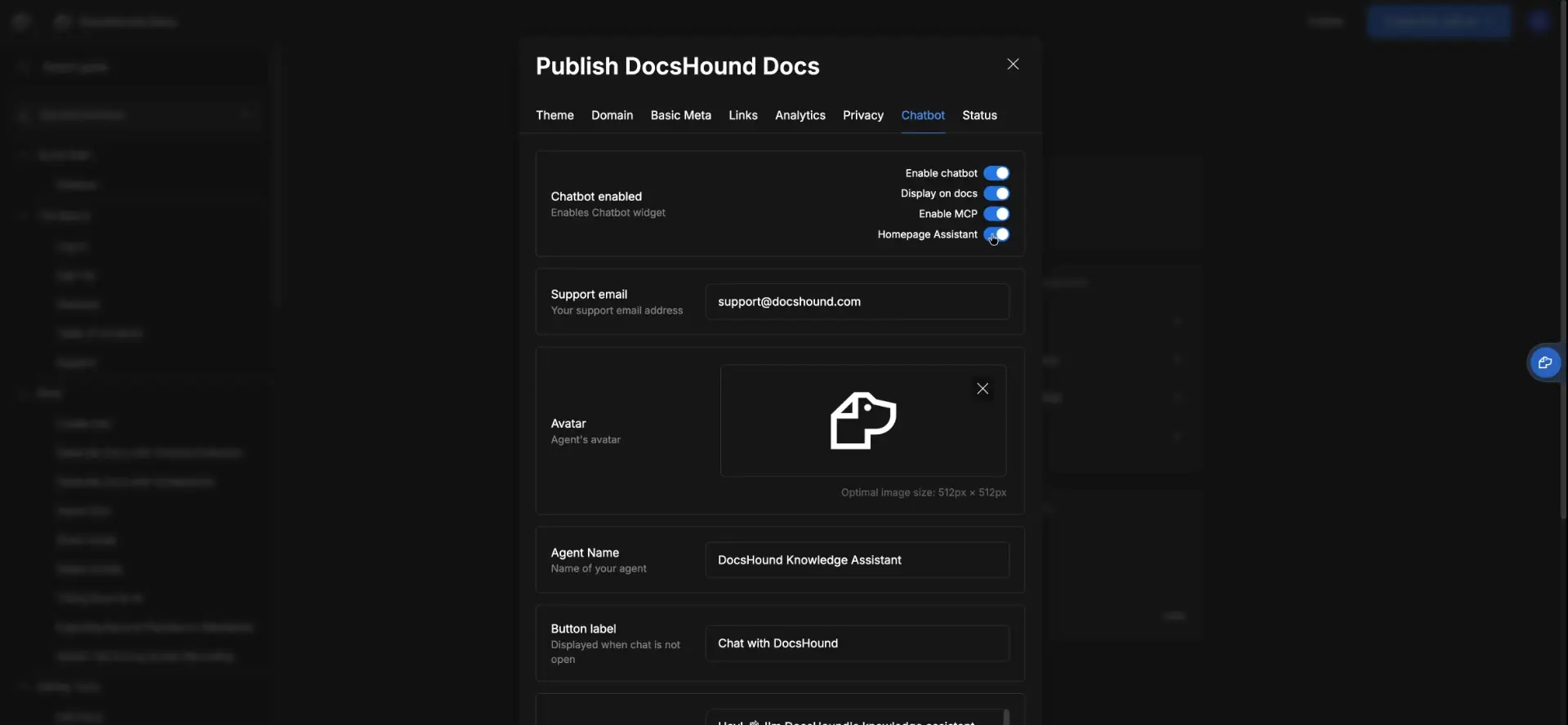Click the 'Chatbot enabled' label text
Screen dimensions: 1568x725
[596, 196]
